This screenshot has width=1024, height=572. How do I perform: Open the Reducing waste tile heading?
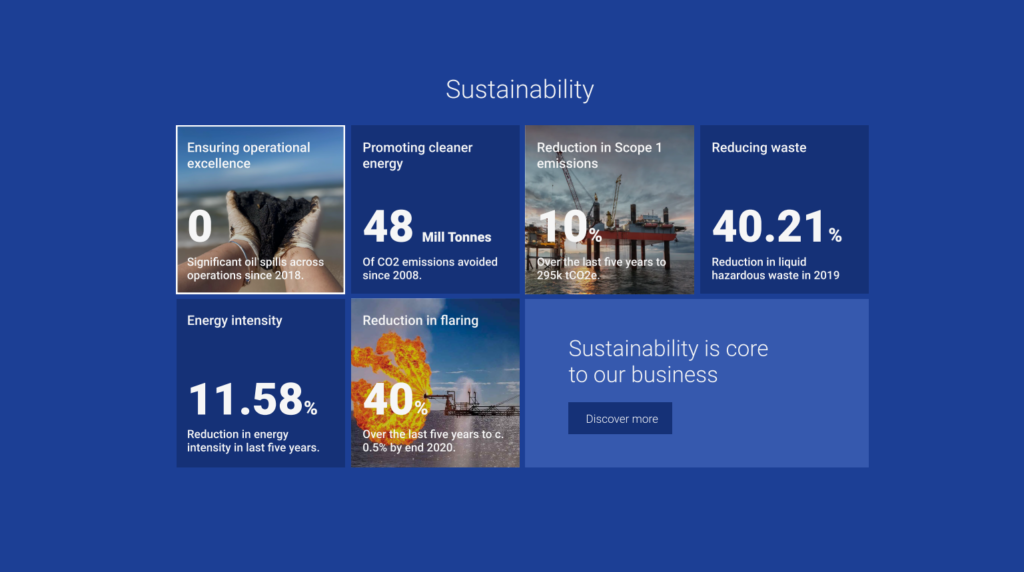tap(758, 147)
